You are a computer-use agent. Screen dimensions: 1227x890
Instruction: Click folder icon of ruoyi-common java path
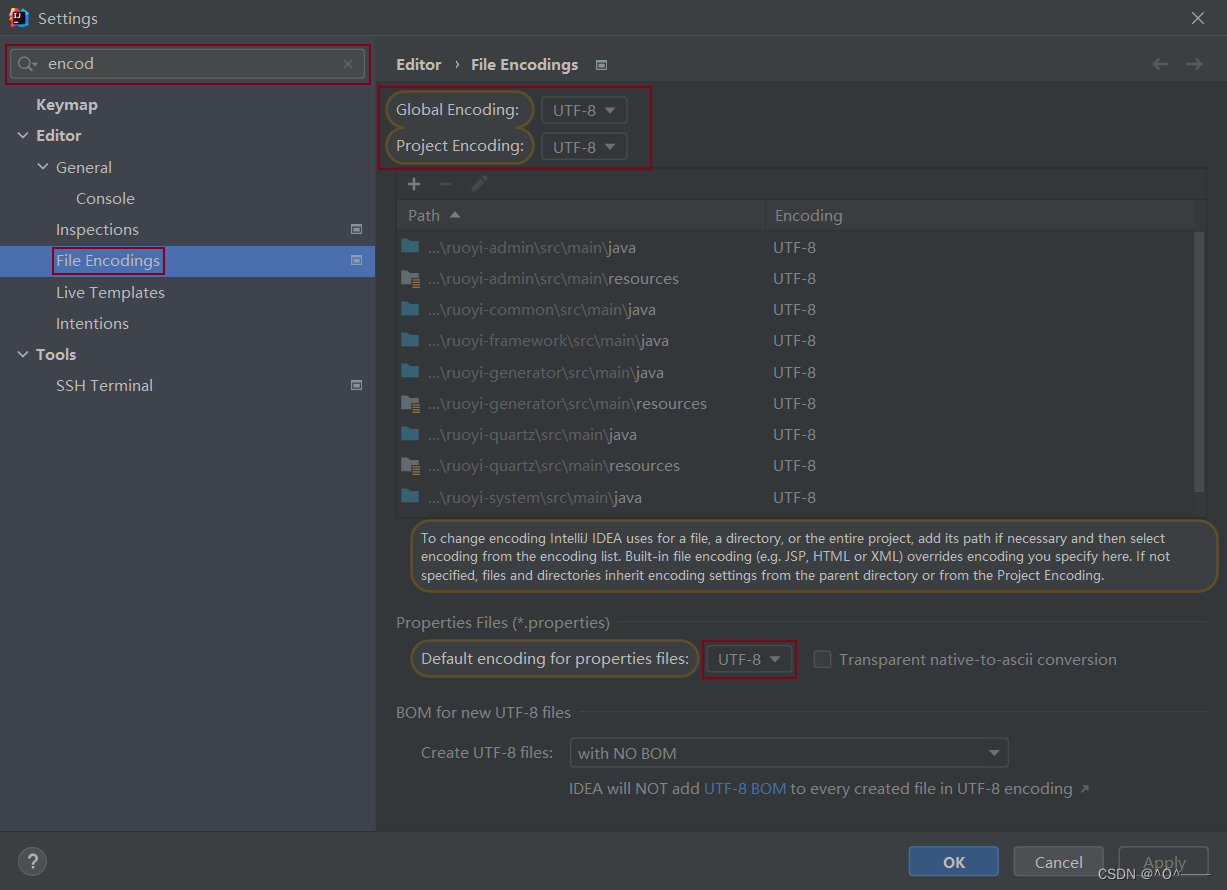click(x=410, y=309)
